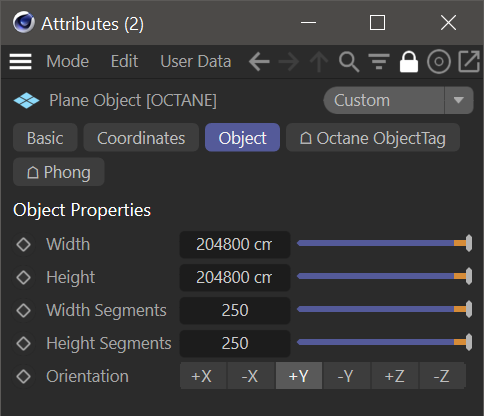Open the Edit menu

pos(124,62)
